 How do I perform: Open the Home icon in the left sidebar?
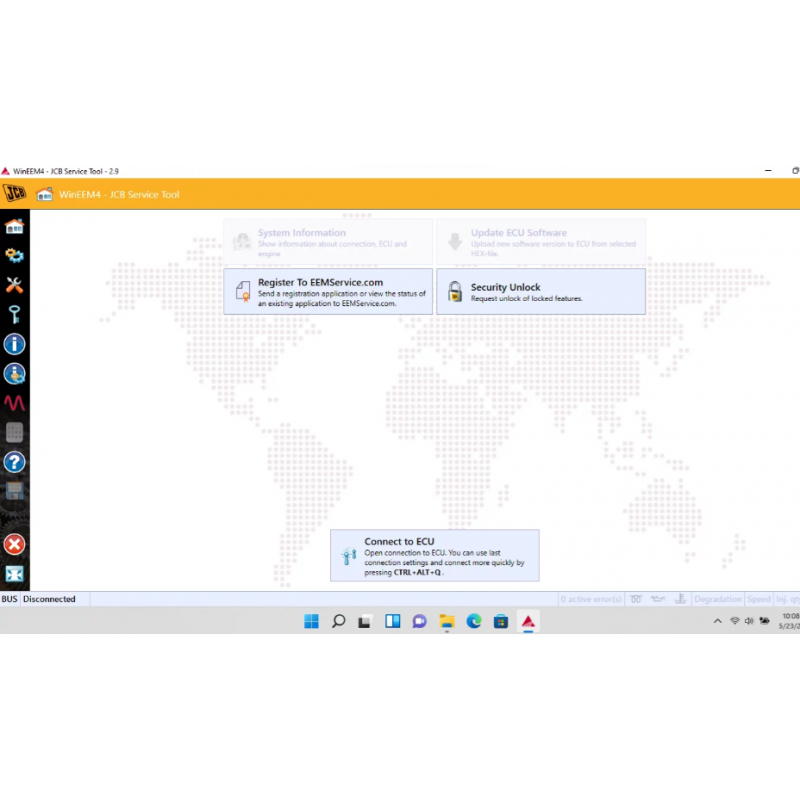coord(14,226)
